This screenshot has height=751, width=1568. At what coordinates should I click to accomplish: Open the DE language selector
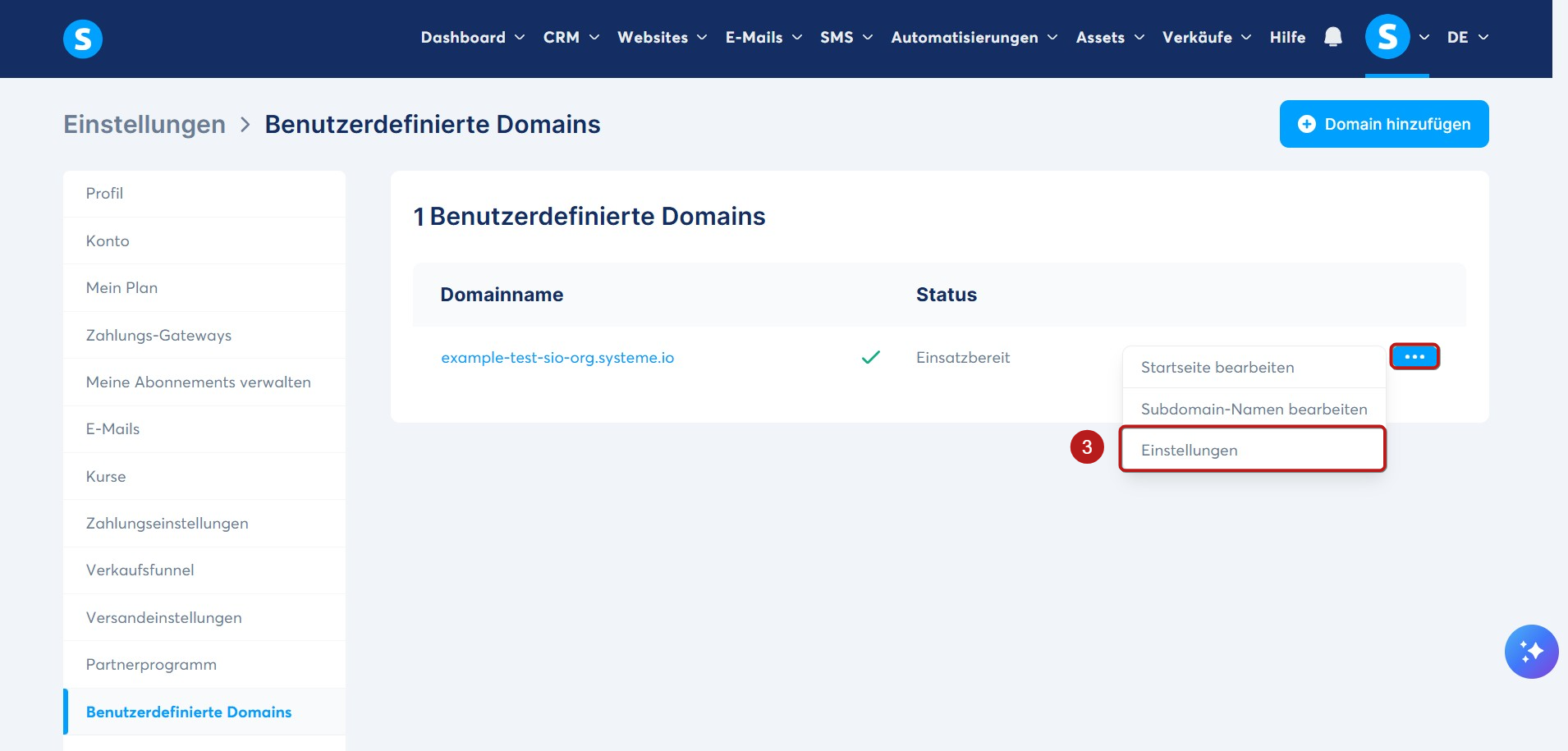(x=1468, y=37)
